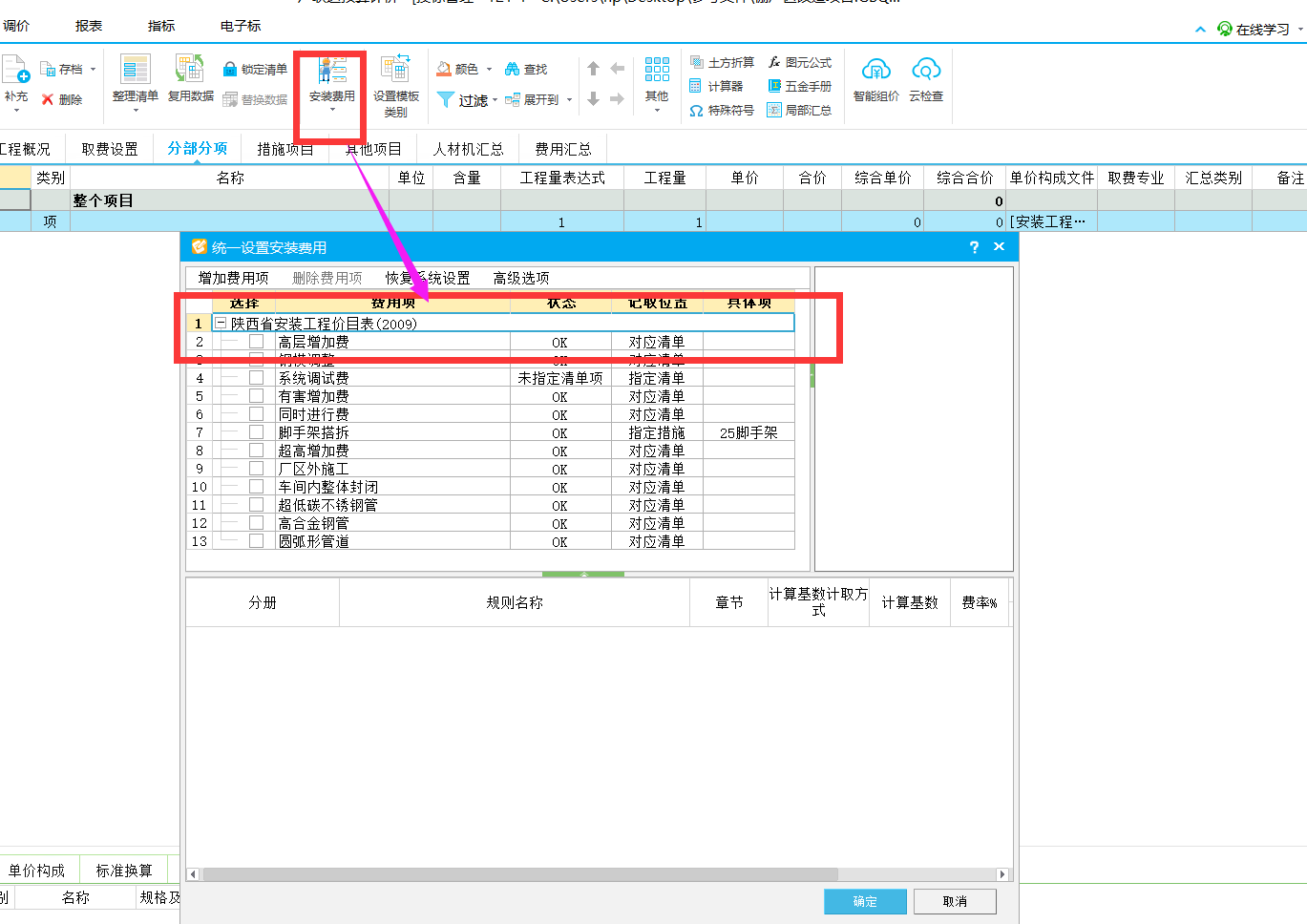
Task: Check the 圆弧形管道 checkbox
Action: coord(256,541)
